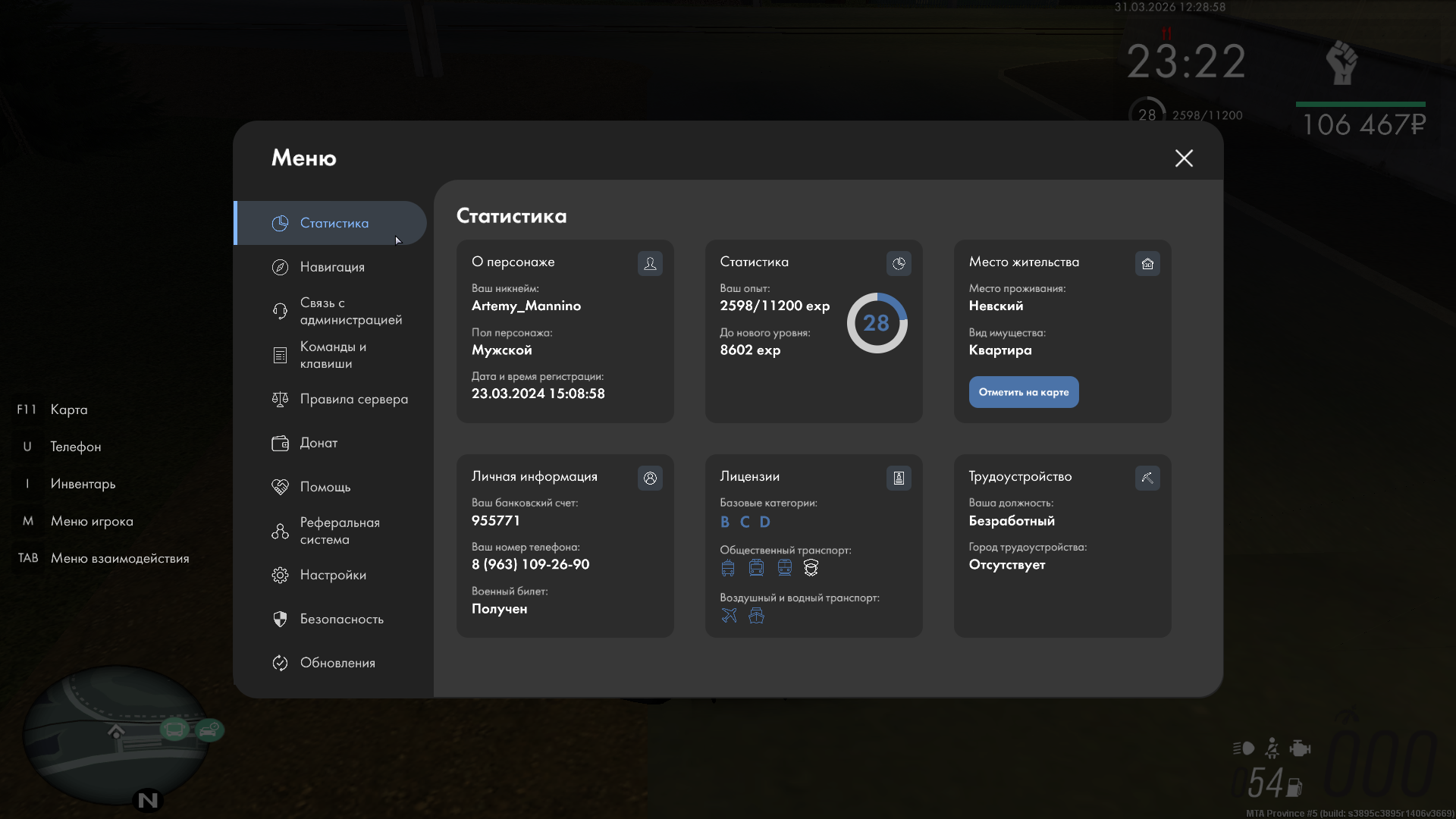Click the pie chart icon in Статистика card
The image size is (1456, 819).
tap(899, 263)
